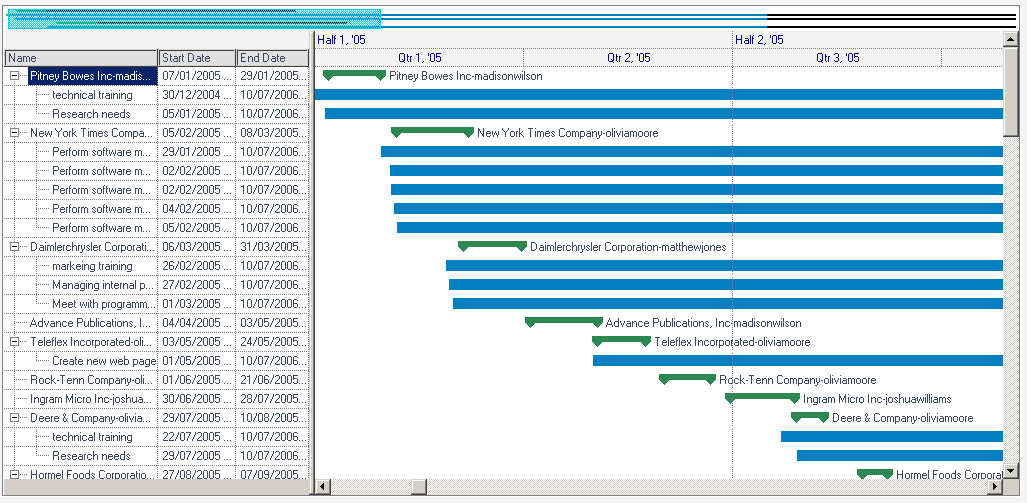Select Rock-Tenn Company row in tree
This screenshot has height=503, width=1027.
91,380
